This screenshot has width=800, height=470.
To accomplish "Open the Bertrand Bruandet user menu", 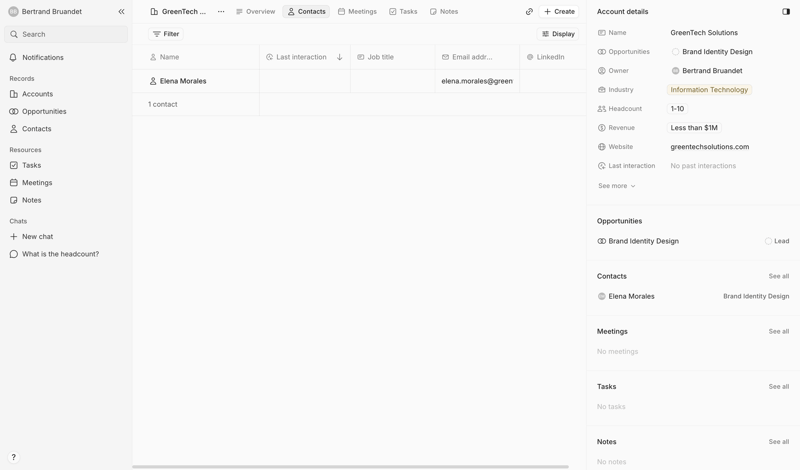I will point(45,11).
